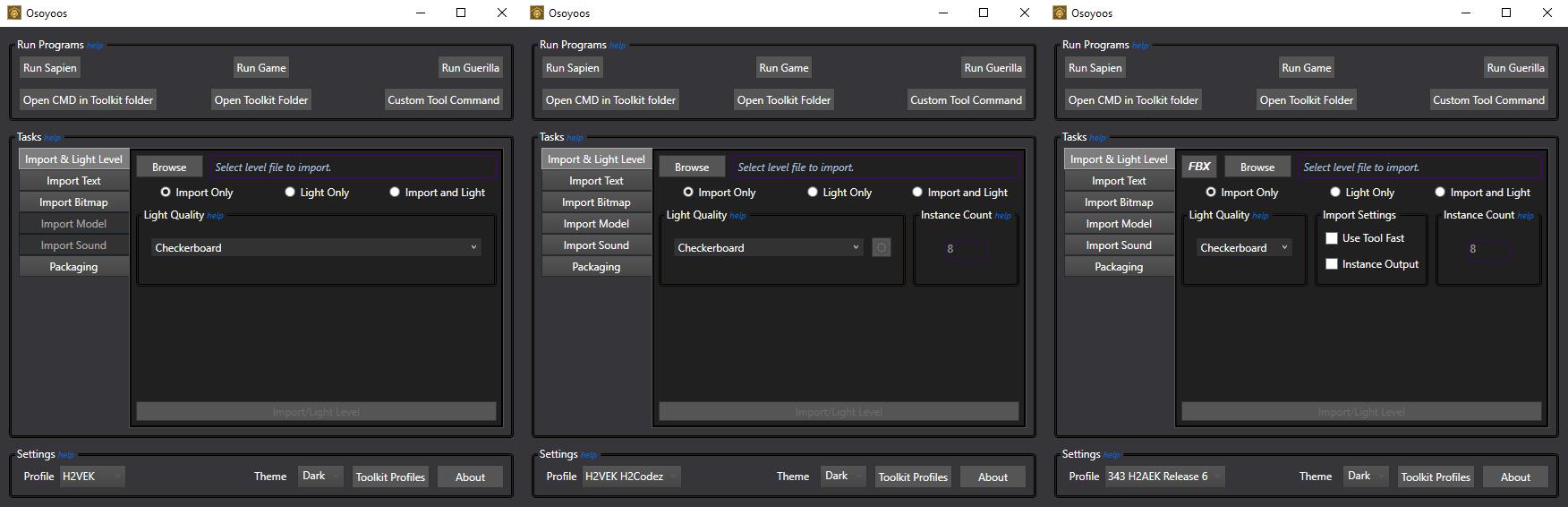Open the Dark theme dropdown in right window
The width and height of the screenshot is (1568, 507).
point(1366,477)
